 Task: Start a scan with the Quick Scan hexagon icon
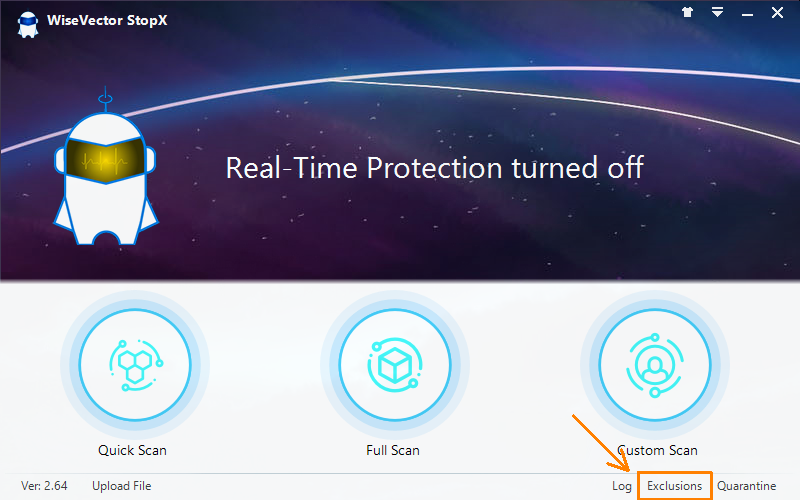pos(135,365)
